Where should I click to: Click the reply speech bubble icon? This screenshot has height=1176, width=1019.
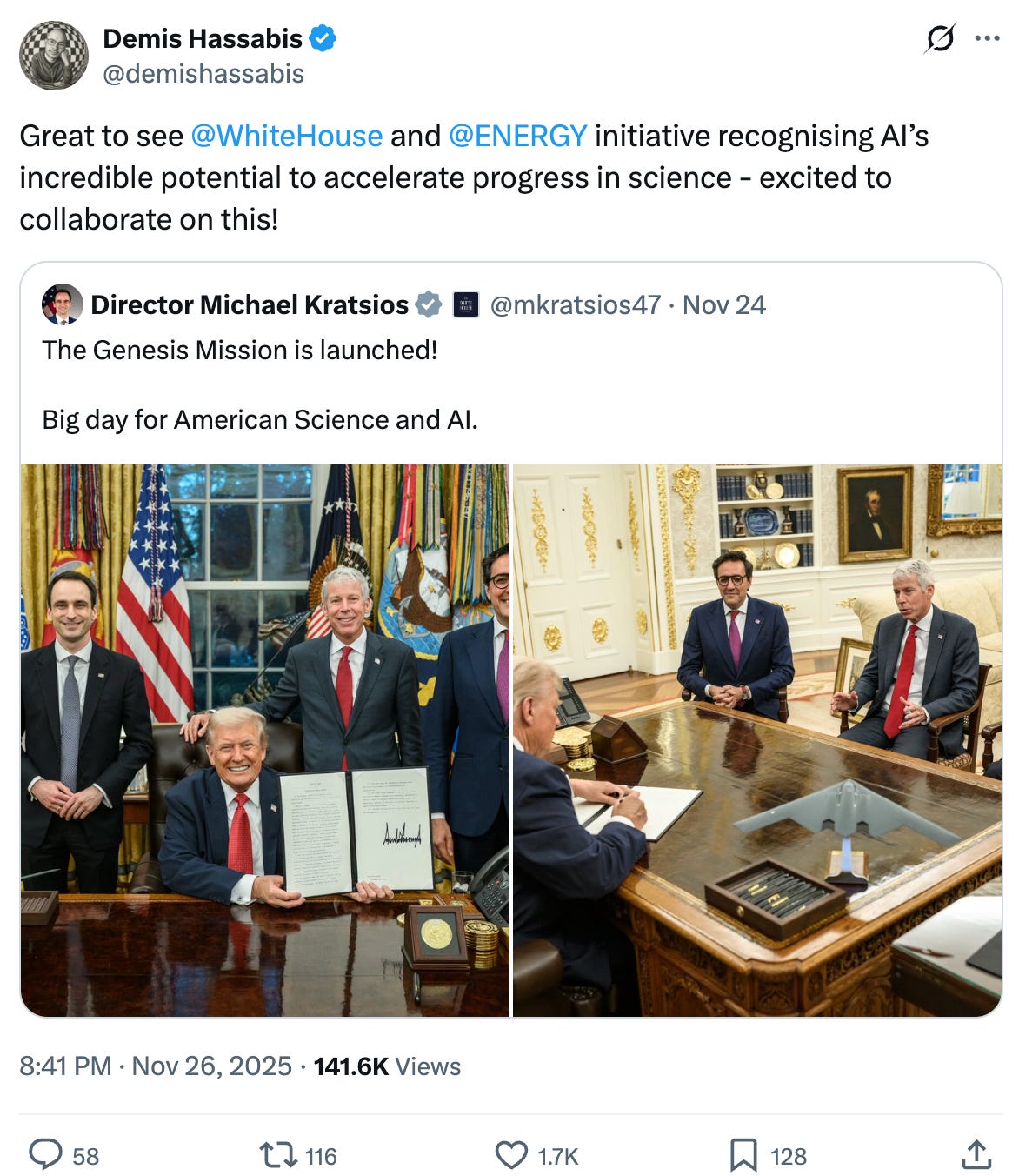tap(45, 1154)
